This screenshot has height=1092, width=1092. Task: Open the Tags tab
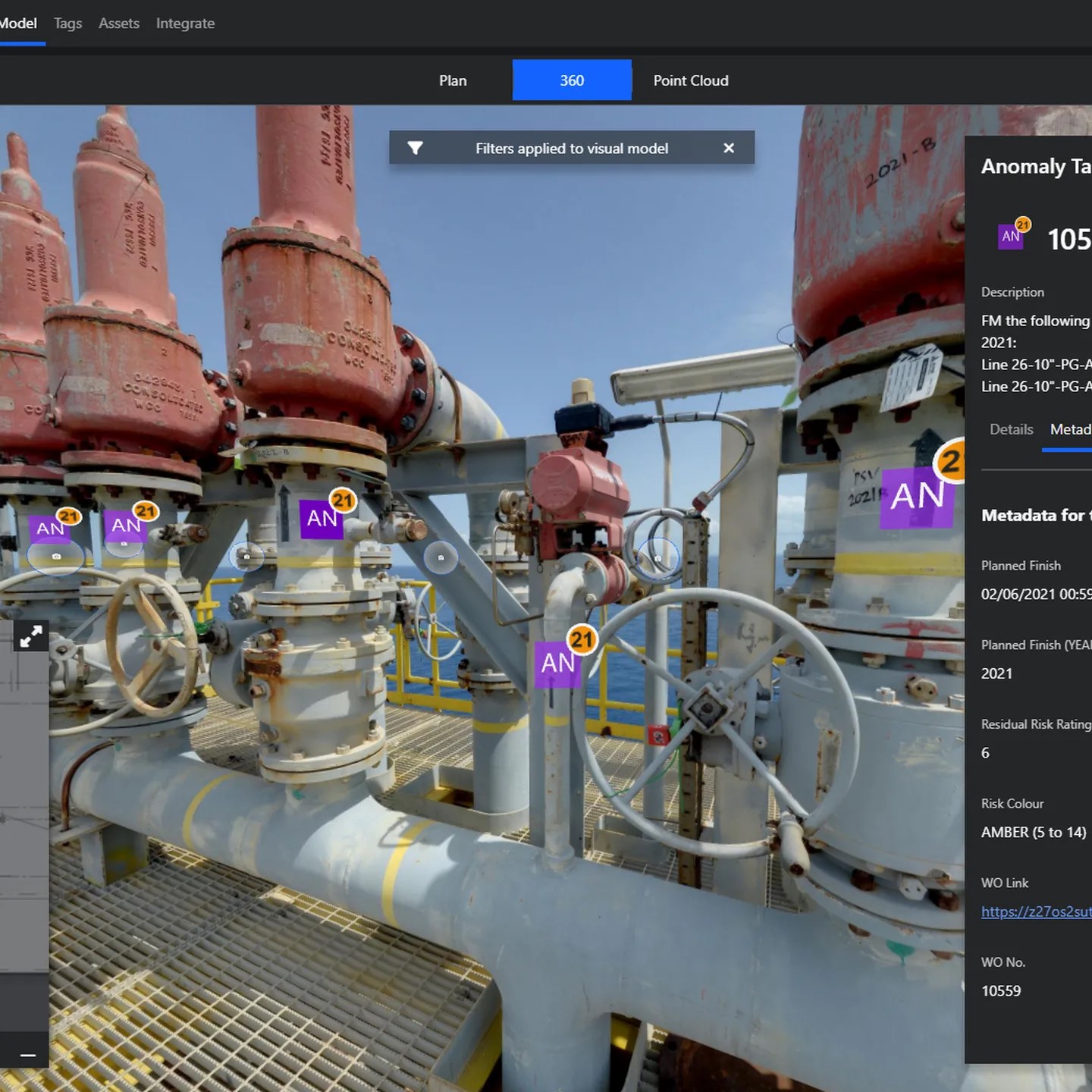67,24
